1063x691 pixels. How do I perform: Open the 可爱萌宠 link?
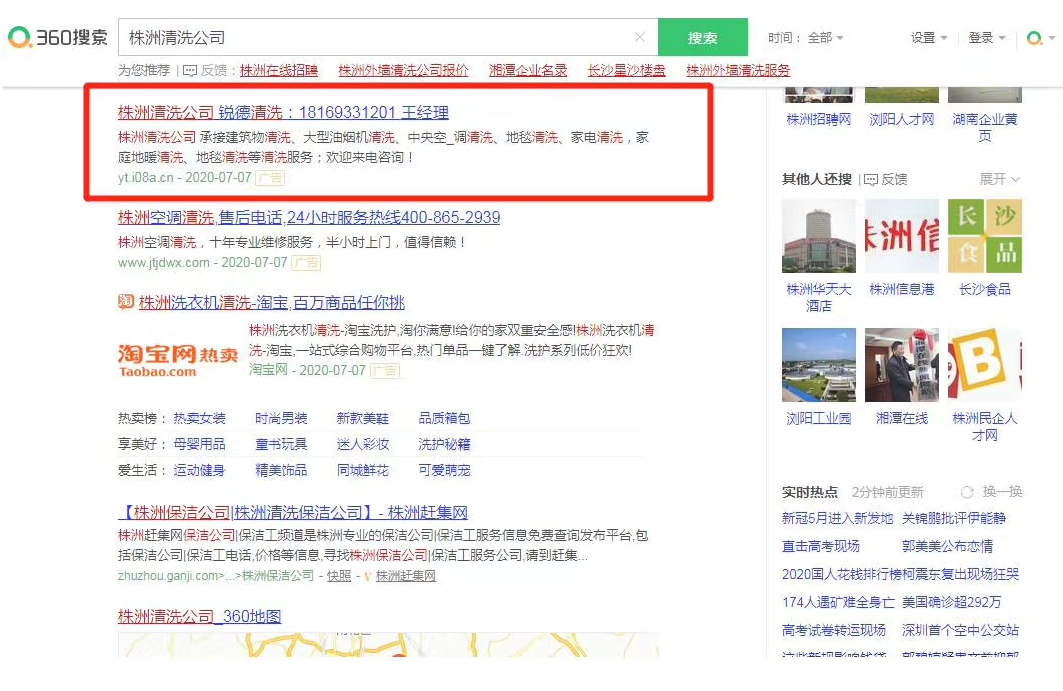tap(445, 470)
